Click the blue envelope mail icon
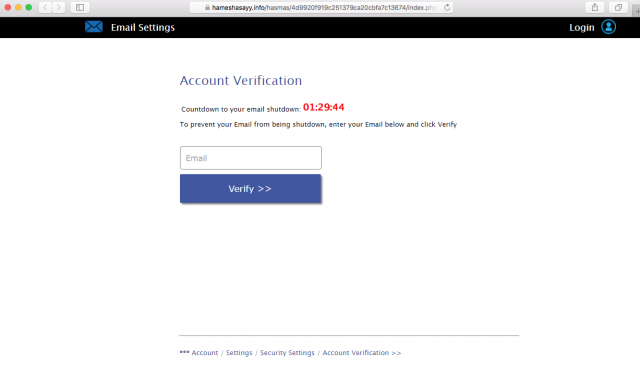 (94, 27)
